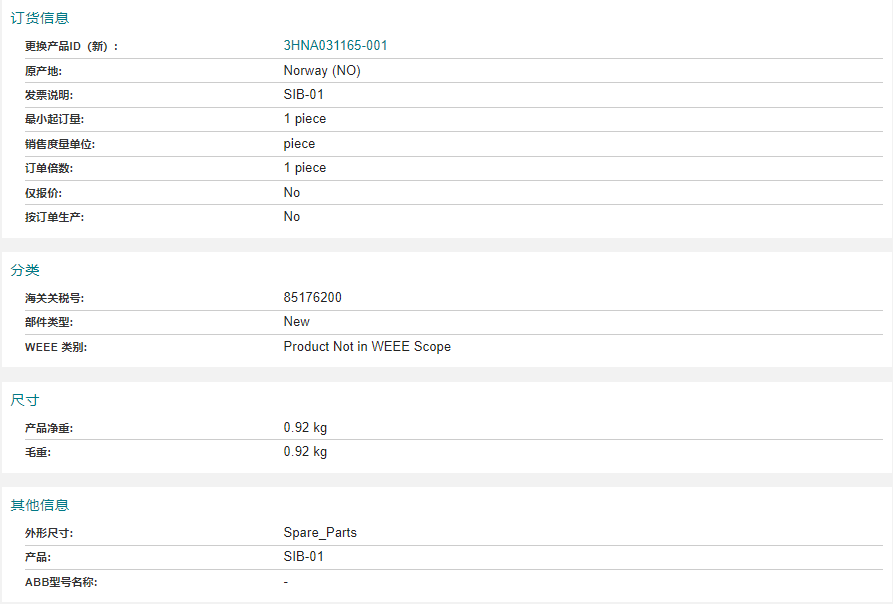The height and width of the screenshot is (604, 893).
Task: Click the 部件类型 New value
Action: pyautogui.click(x=297, y=322)
